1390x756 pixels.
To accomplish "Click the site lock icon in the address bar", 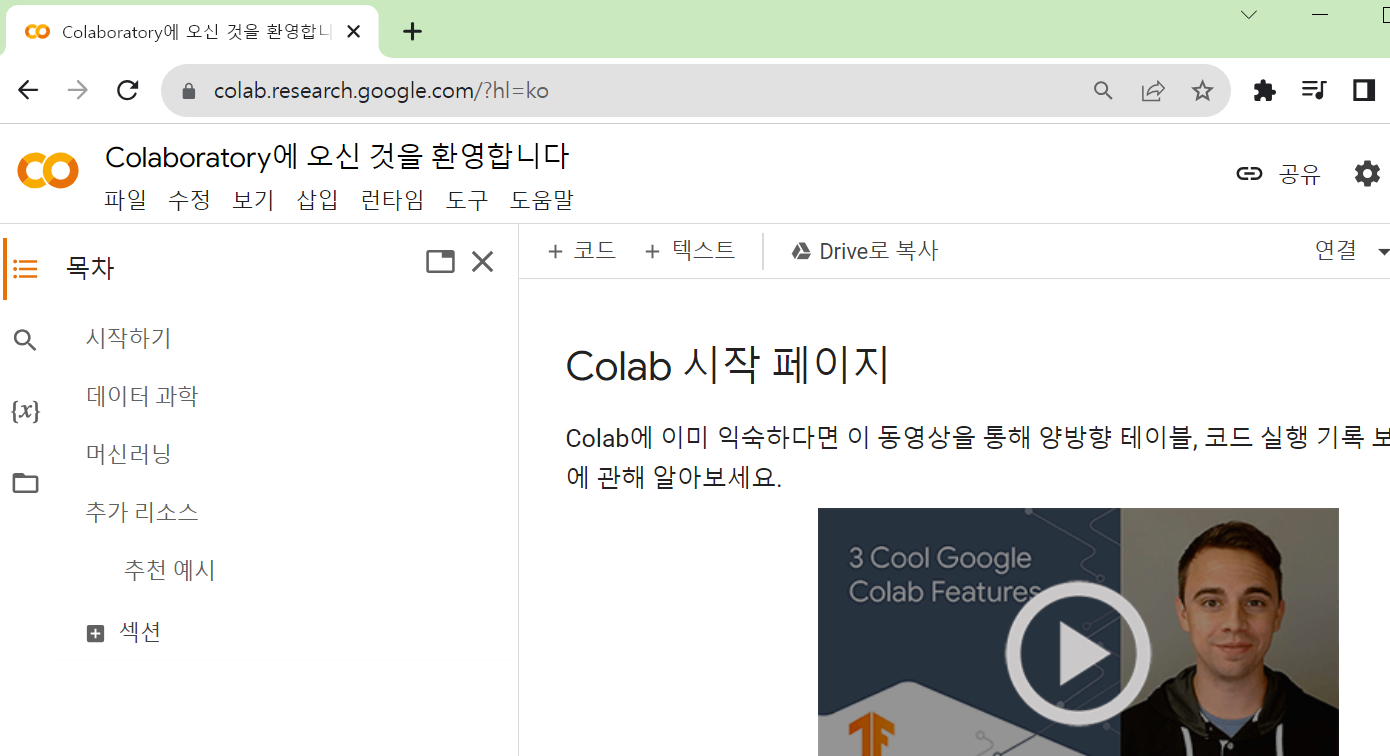I will click(x=189, y=91).
